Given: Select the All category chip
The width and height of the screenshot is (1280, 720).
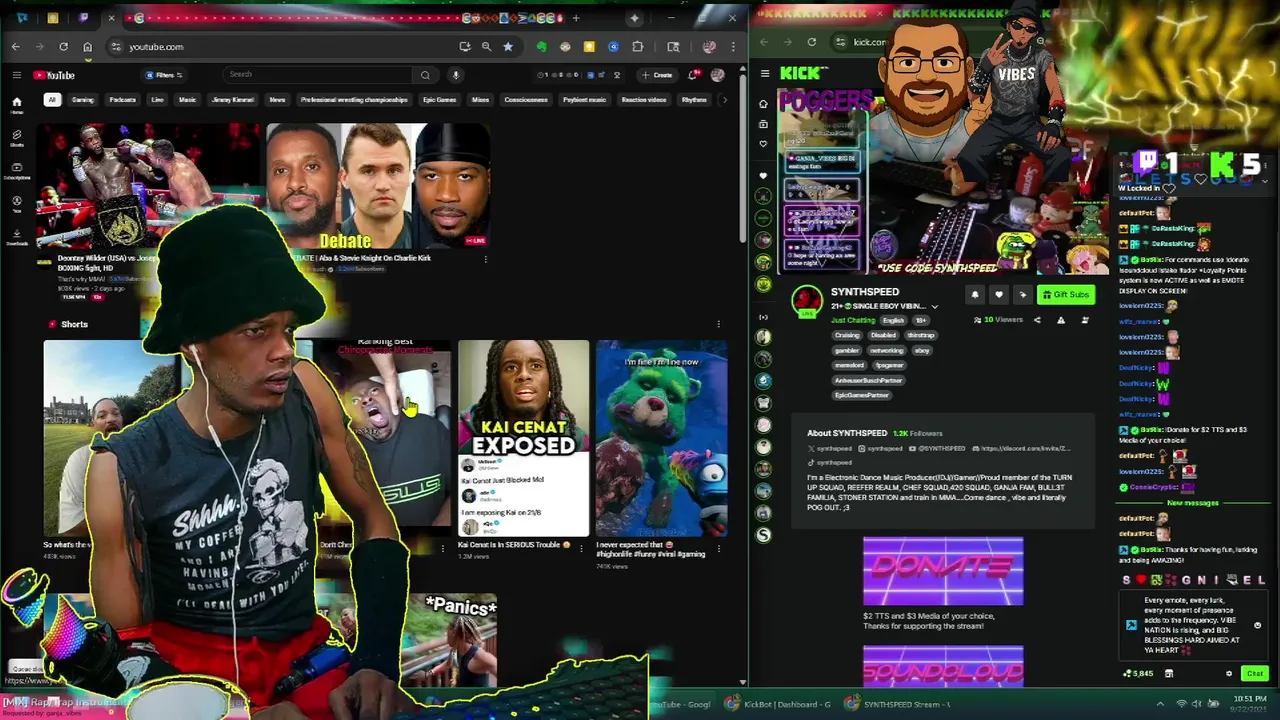Looking at the screenshot, I should [52, 100].
